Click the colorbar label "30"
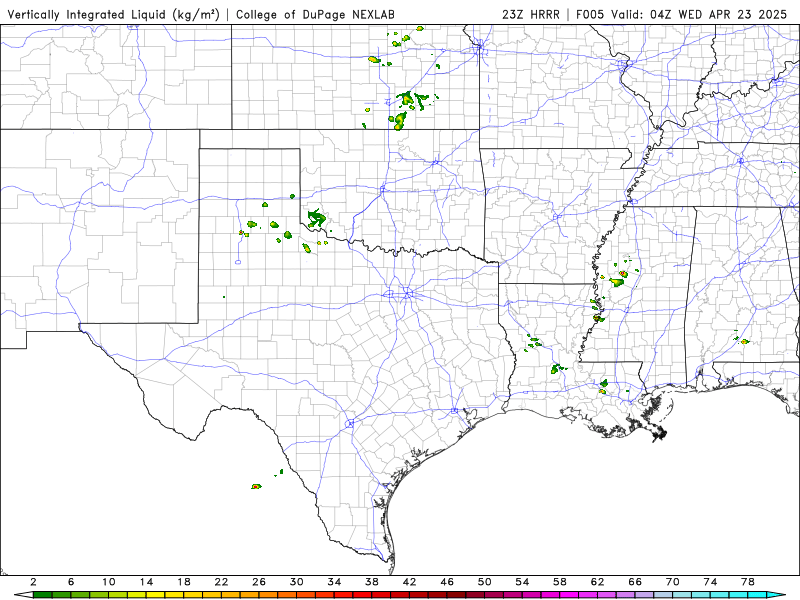The width and height of the screenshot is (800, 600). [296, 582]
